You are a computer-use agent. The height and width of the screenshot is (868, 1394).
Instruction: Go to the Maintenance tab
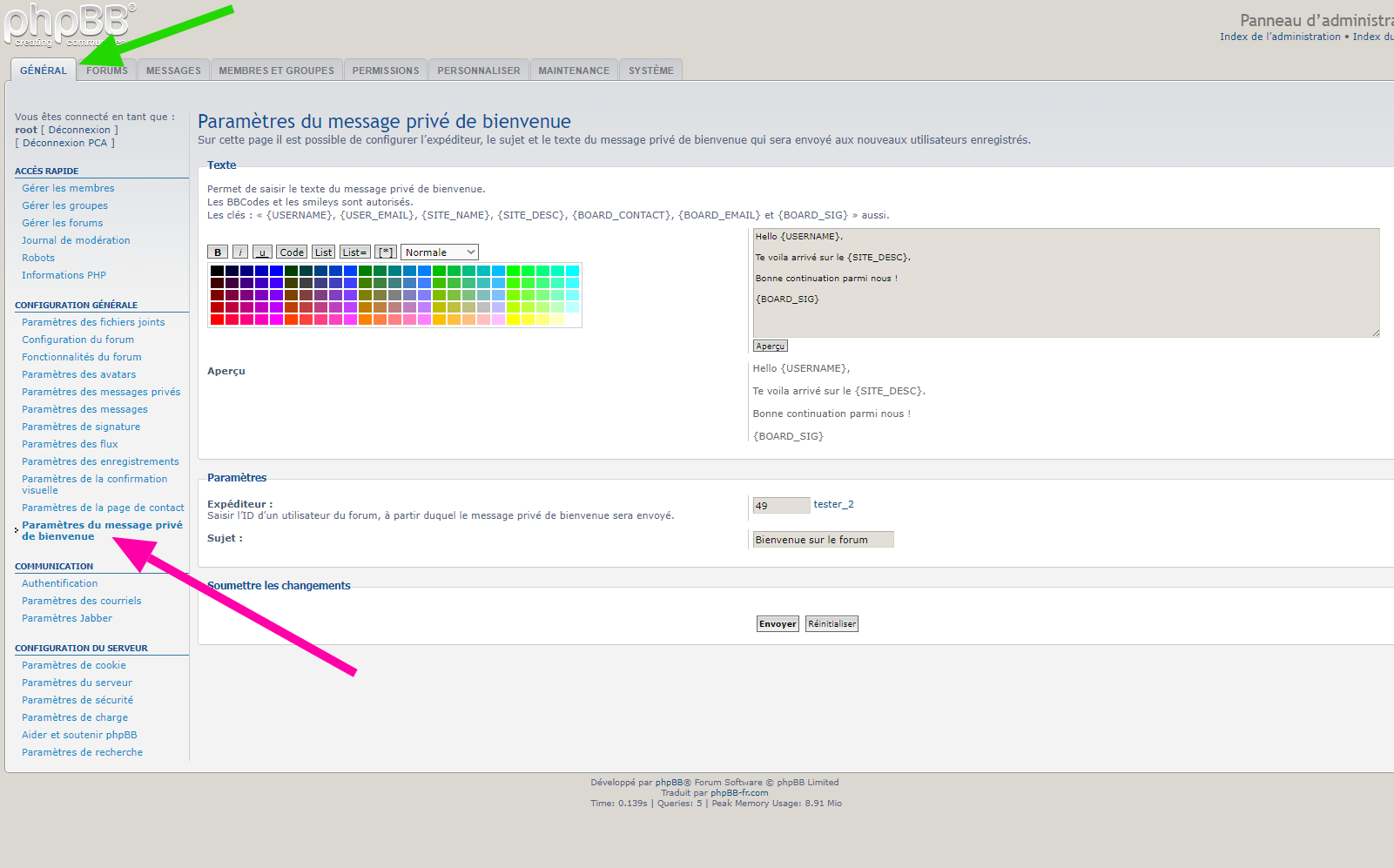coord(574,71)
